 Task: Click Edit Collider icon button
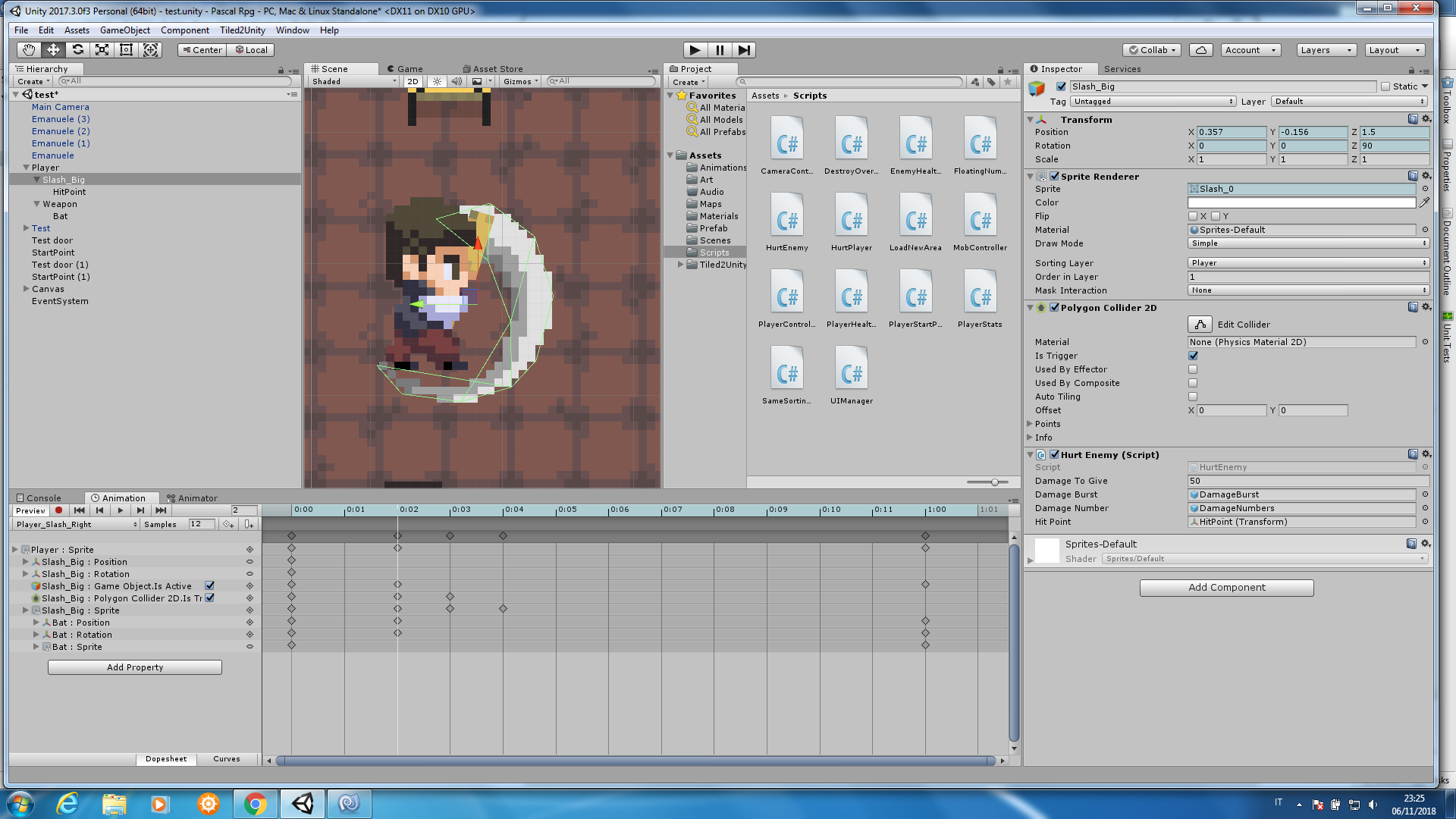pos(1200,325)
